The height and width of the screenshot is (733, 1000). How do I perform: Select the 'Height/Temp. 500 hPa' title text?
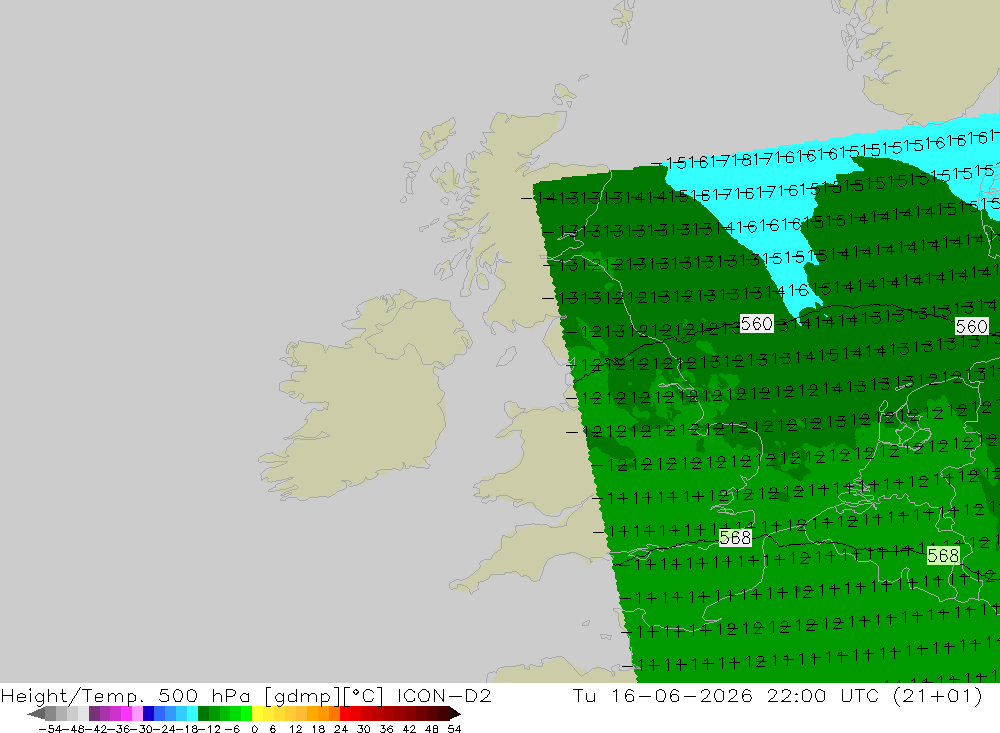tap(126, 695)
